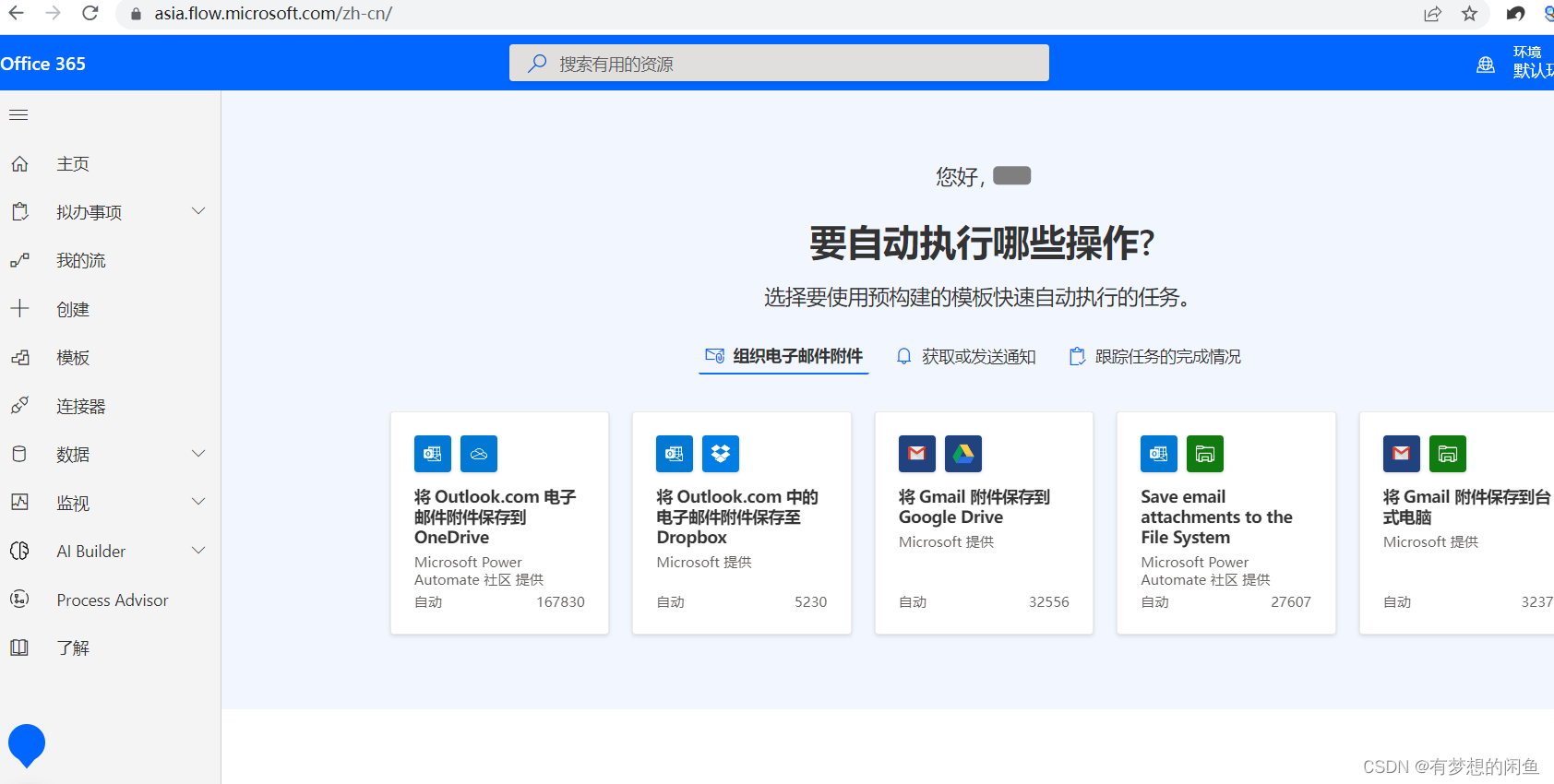Click the Google Drive icon on card
The image size is (1554, 784).
tap(963, 454)
